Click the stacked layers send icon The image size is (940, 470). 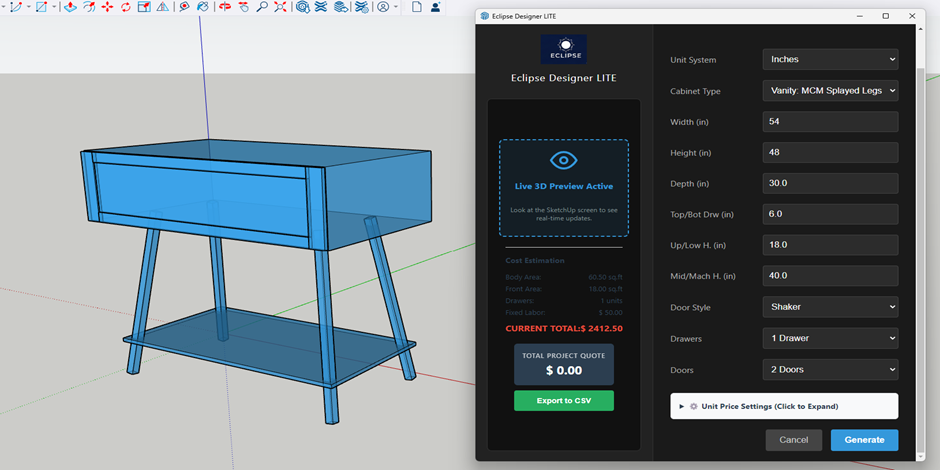coord(341,7)
